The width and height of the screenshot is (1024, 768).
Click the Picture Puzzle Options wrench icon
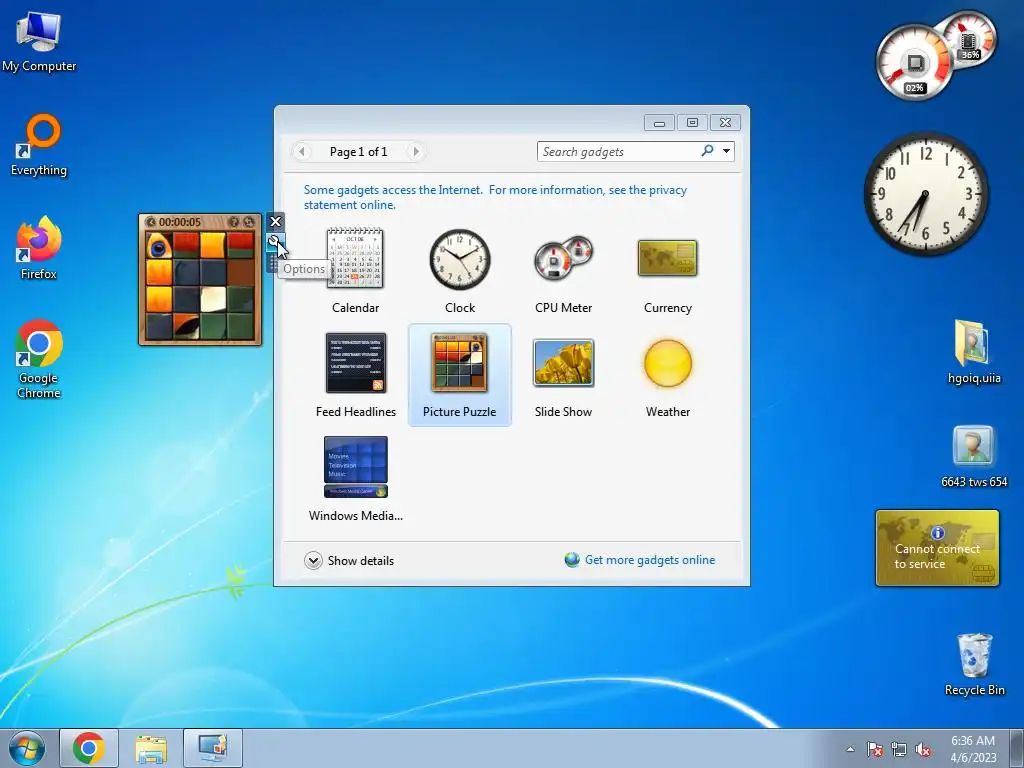click(275, 242)
